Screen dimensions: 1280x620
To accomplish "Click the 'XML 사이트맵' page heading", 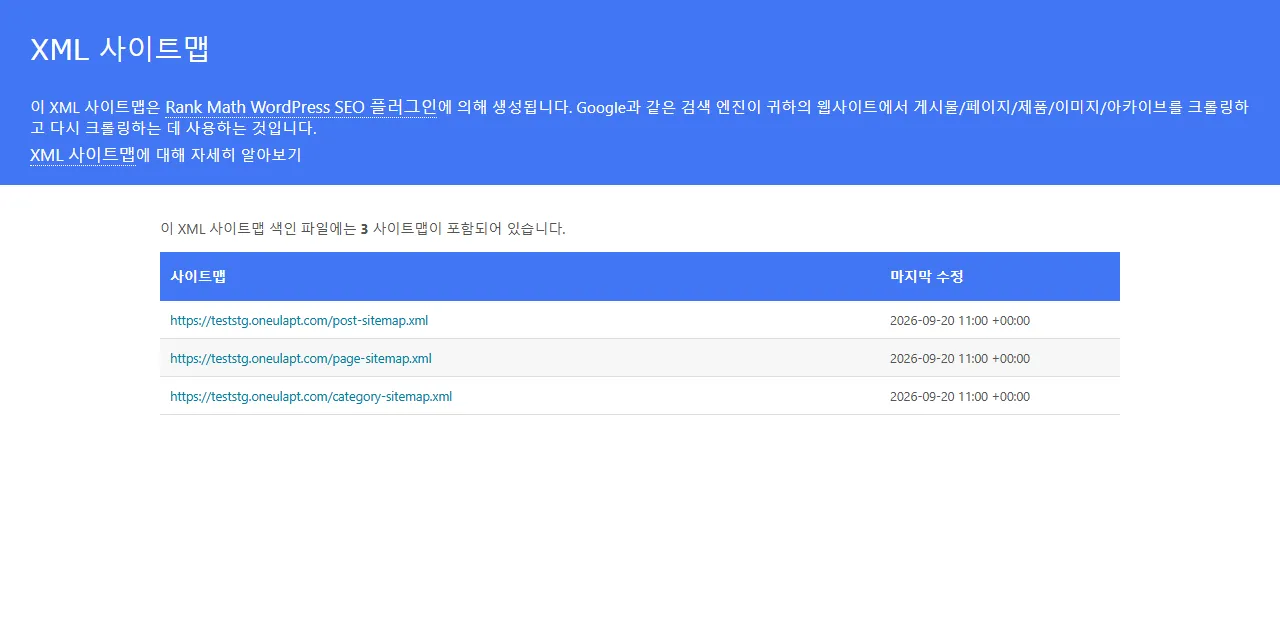I will click(x=120, y=49).
